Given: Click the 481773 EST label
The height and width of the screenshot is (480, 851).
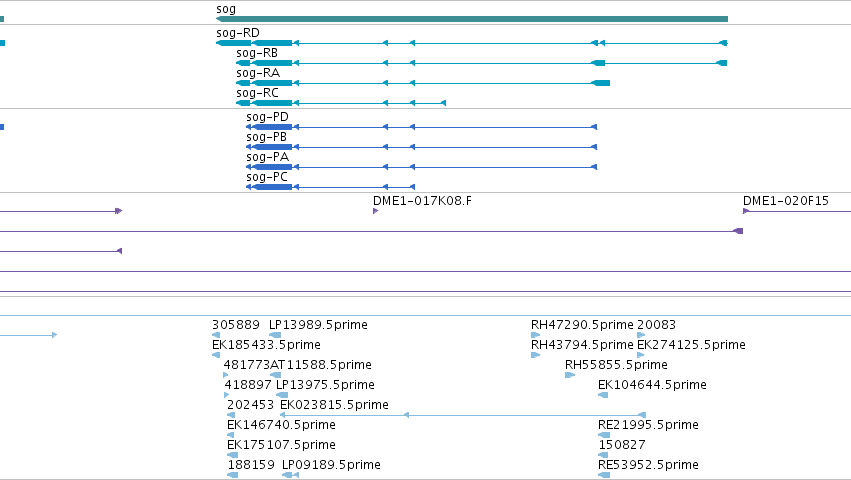Looking at the screenshot, I should tap(246, 365).
